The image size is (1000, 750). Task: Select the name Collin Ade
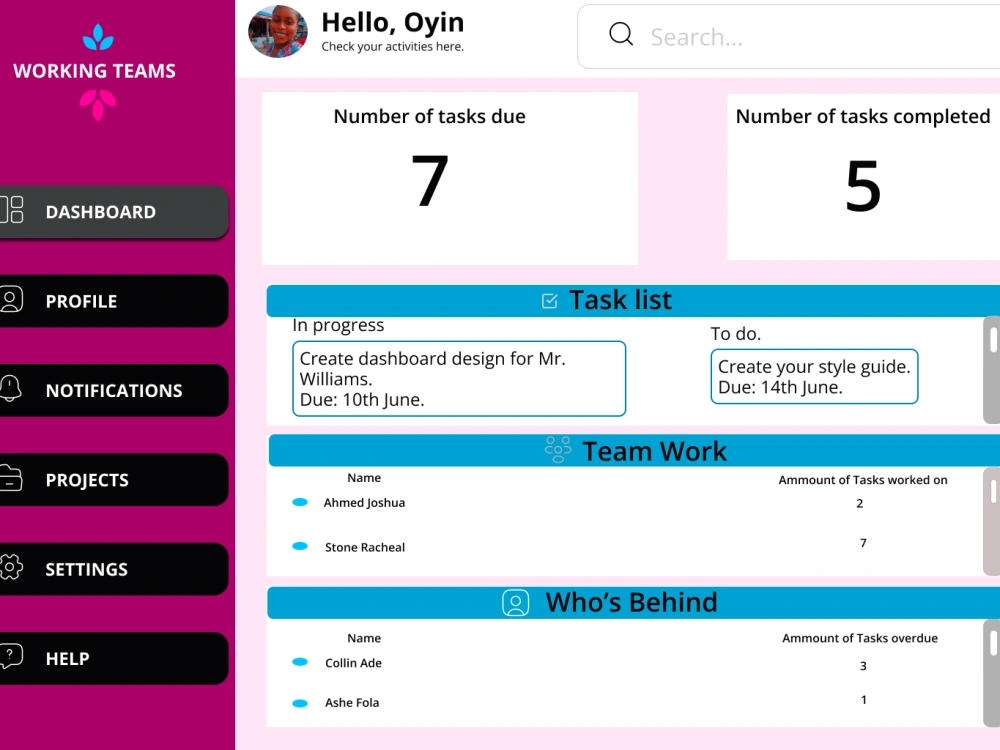coord(353,663)
